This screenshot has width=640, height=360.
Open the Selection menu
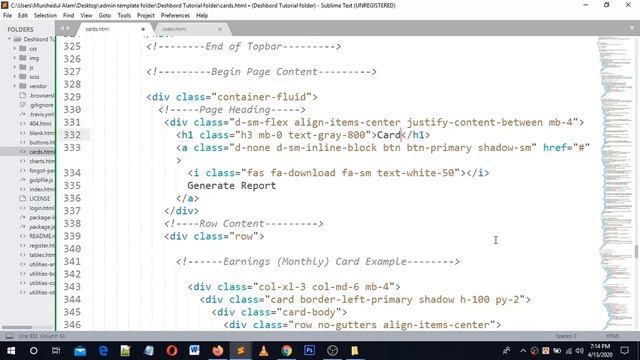[45, 16]
